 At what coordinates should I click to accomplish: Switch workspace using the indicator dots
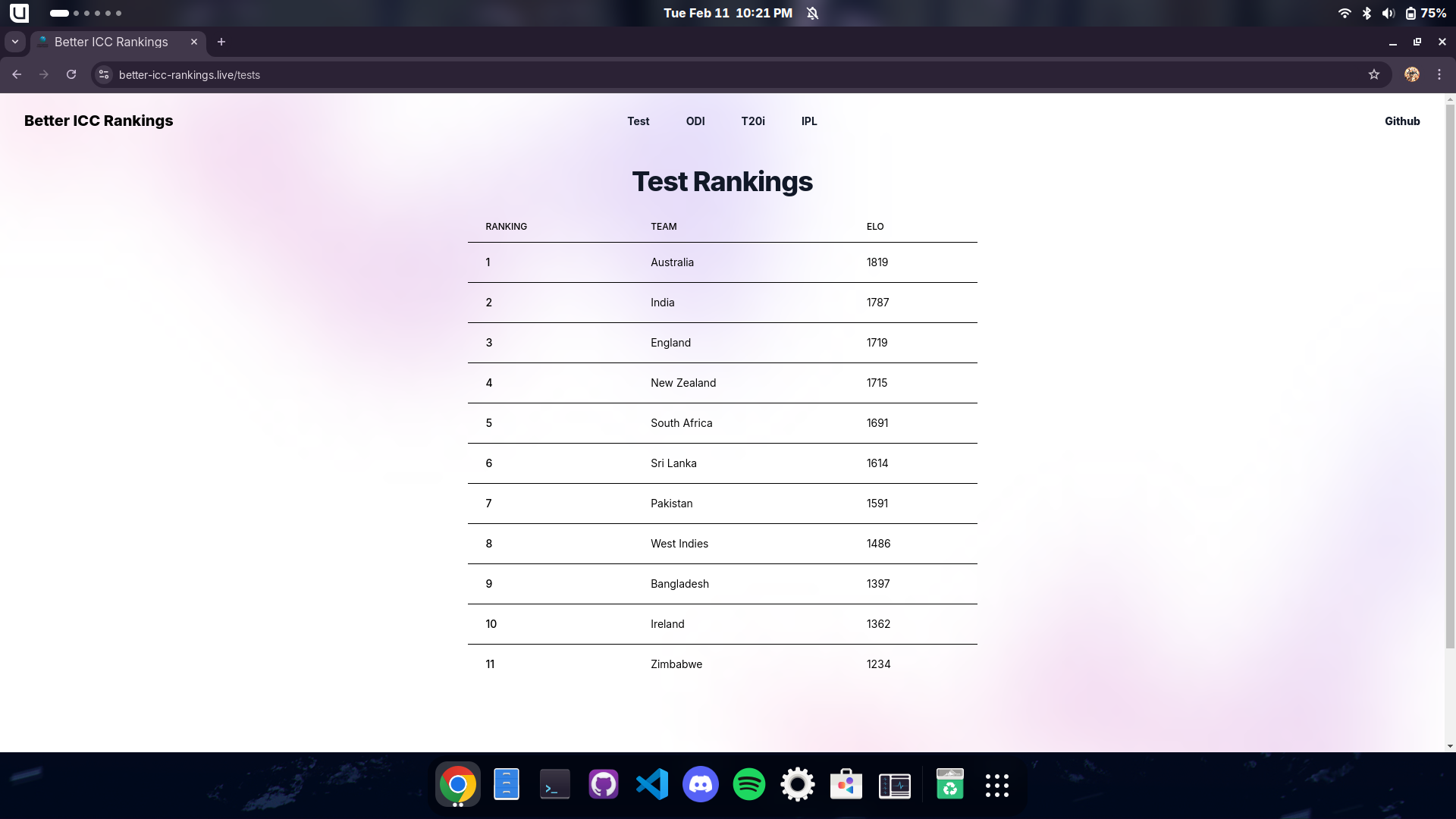(x=85, y=13)
